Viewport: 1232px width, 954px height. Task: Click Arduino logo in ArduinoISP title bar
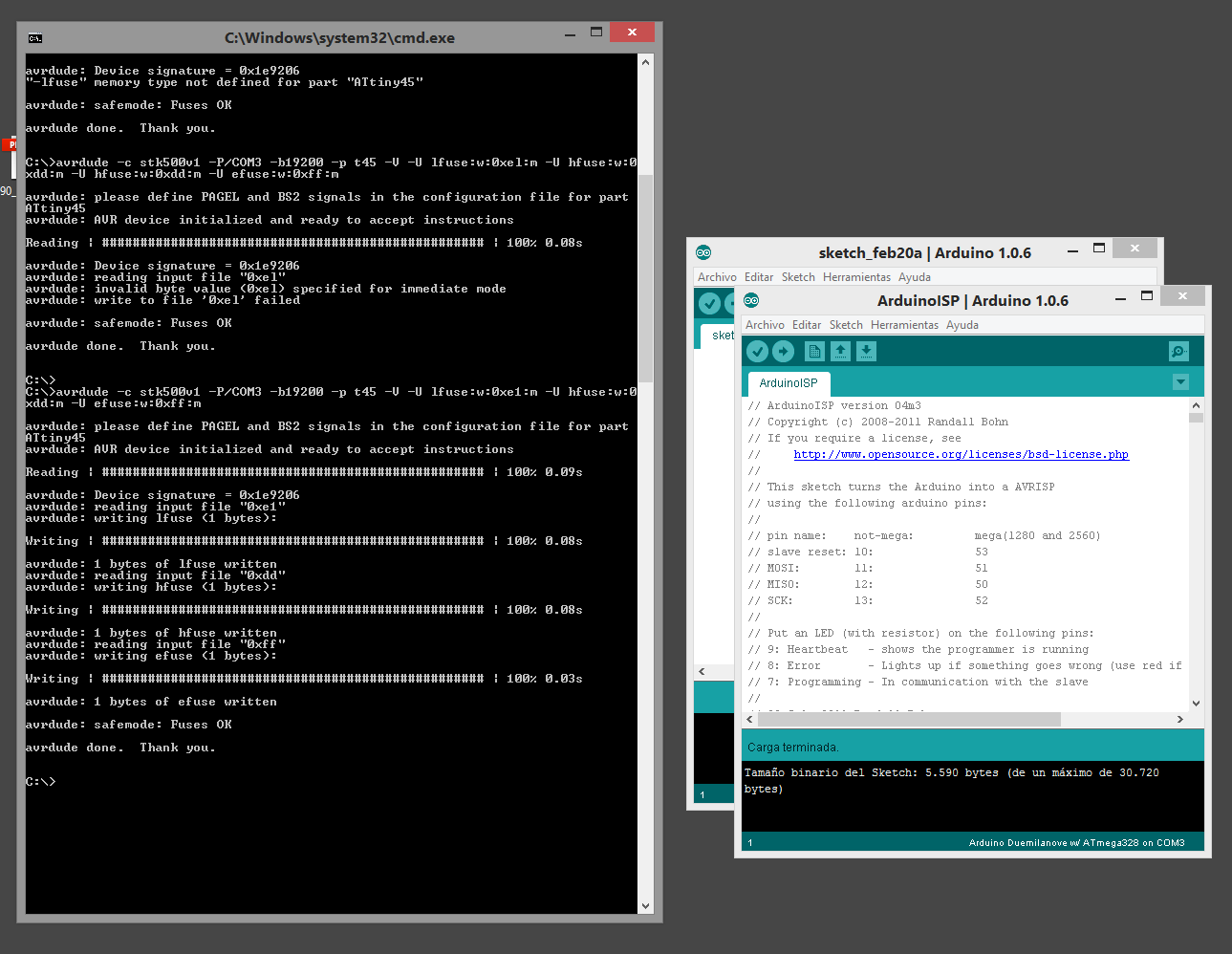[x=751, y=300]
